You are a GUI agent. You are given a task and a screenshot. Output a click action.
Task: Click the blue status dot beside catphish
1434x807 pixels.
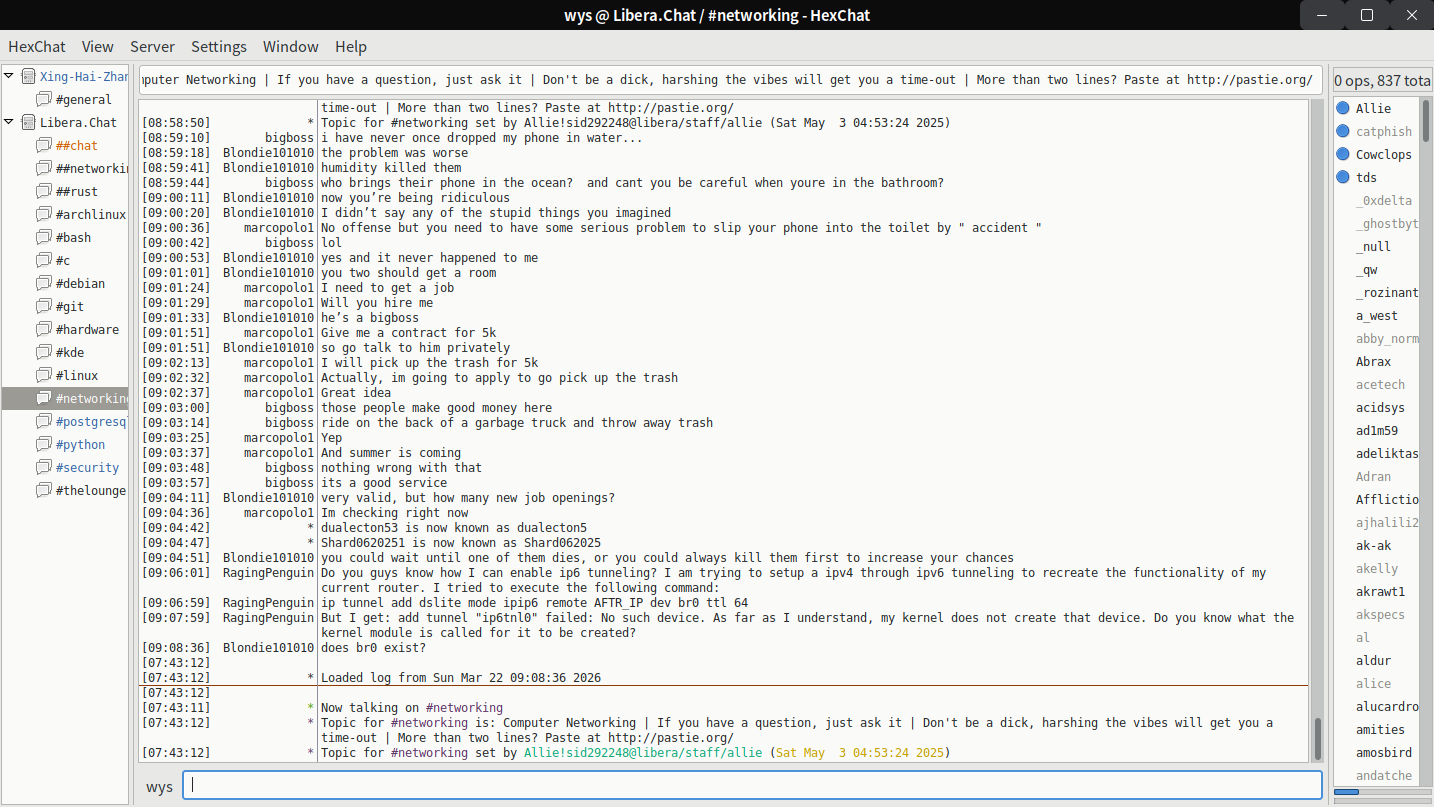click(x=1343, y=131)
